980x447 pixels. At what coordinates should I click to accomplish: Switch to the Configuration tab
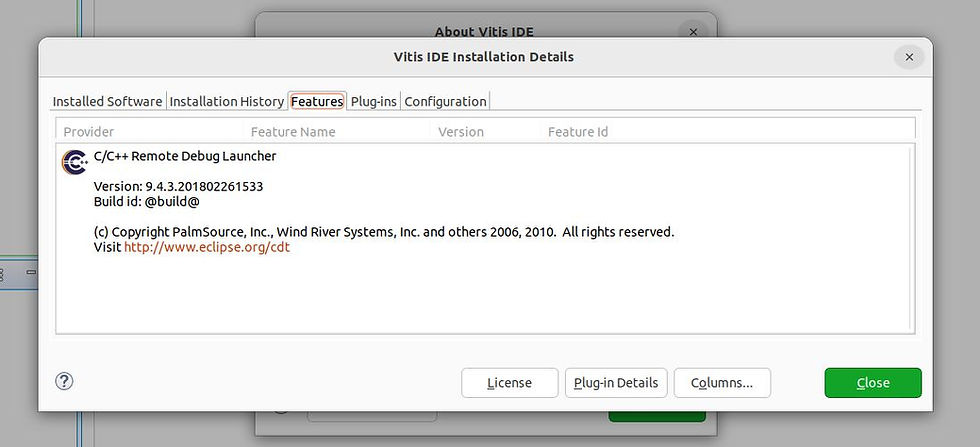(446, 101)
